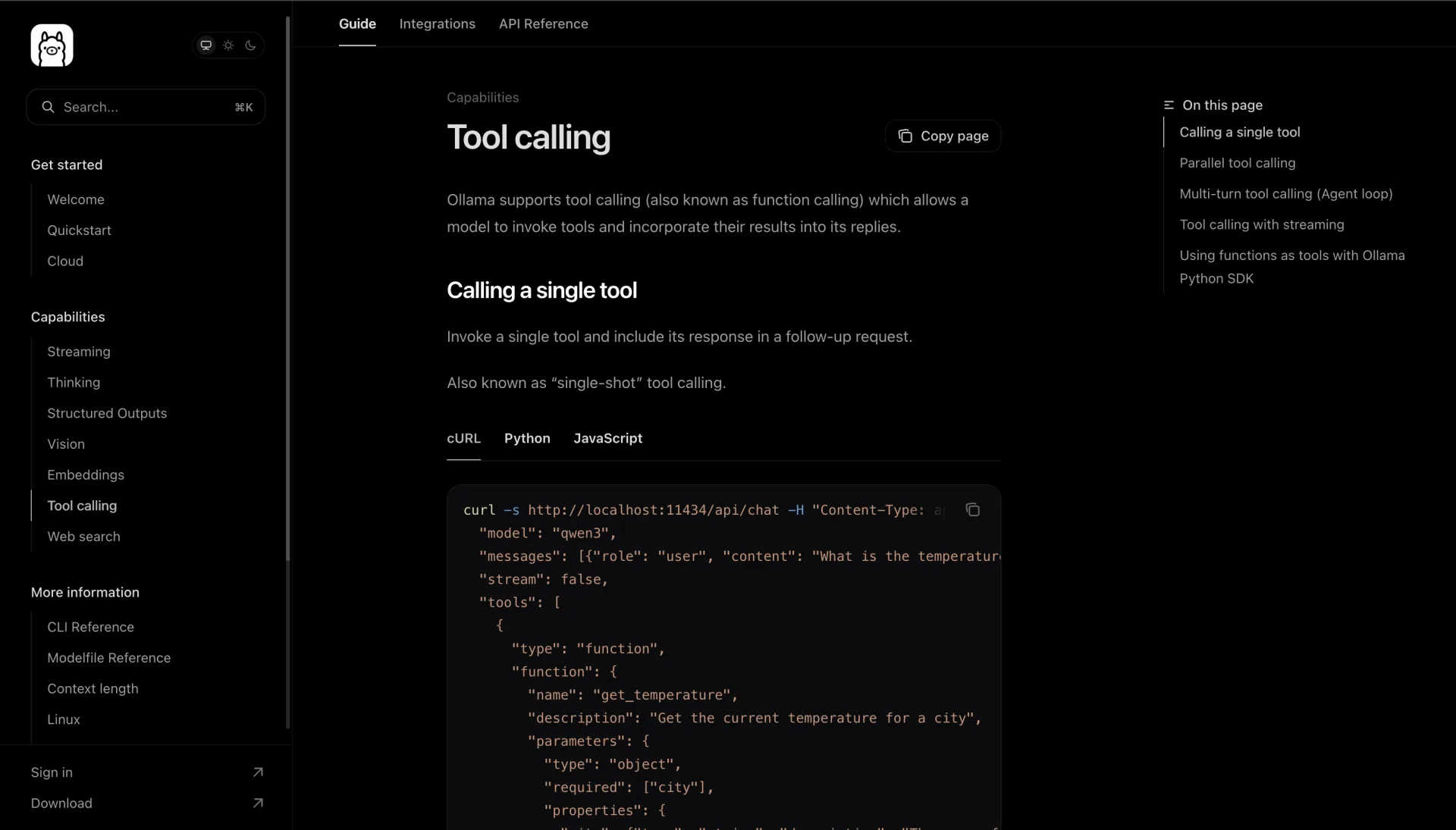The image size is (1456, 830).
Task: Open the Modelfile Reference page
Action: (109, 658)
